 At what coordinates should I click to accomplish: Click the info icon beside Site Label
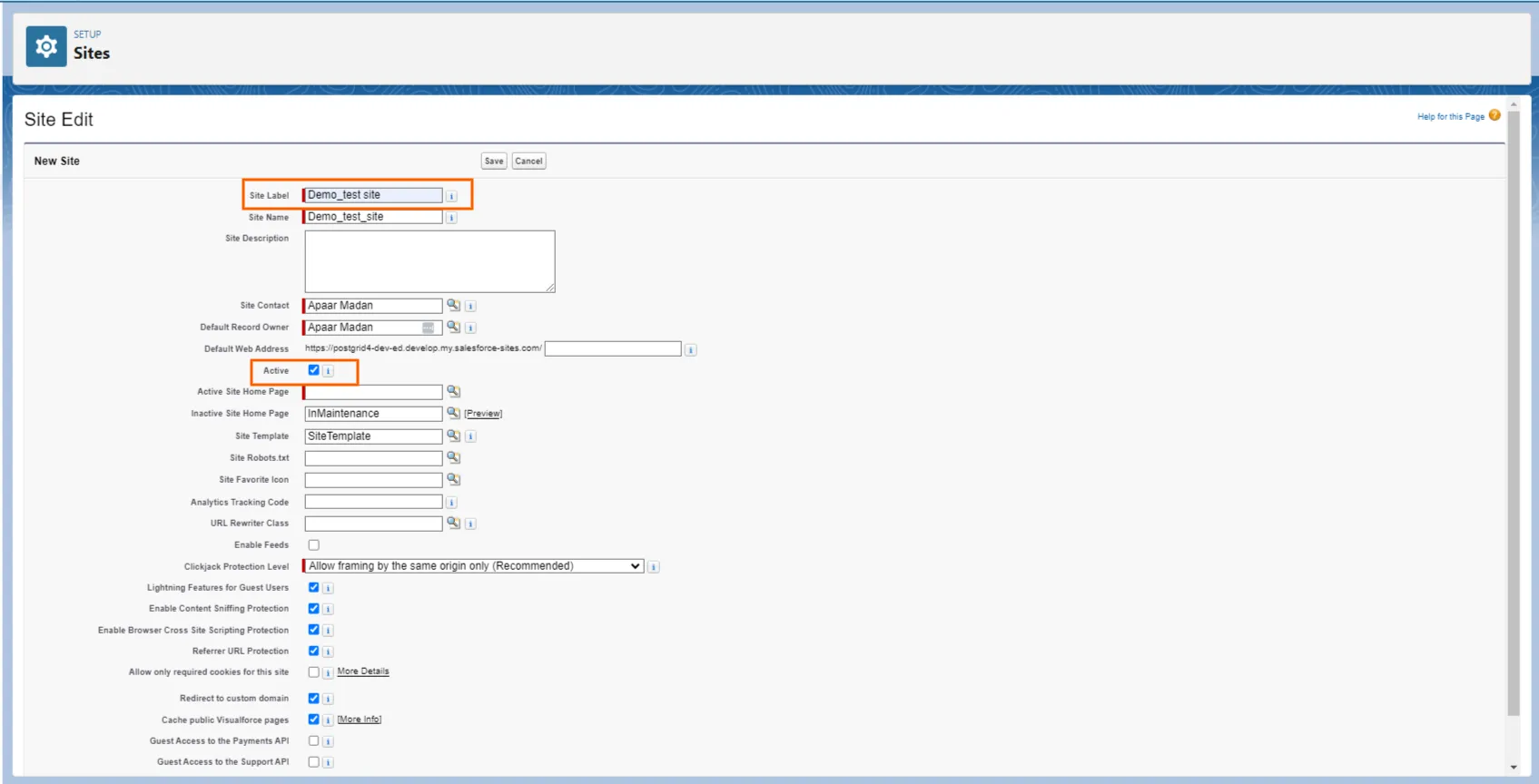[x=451, y=196]
